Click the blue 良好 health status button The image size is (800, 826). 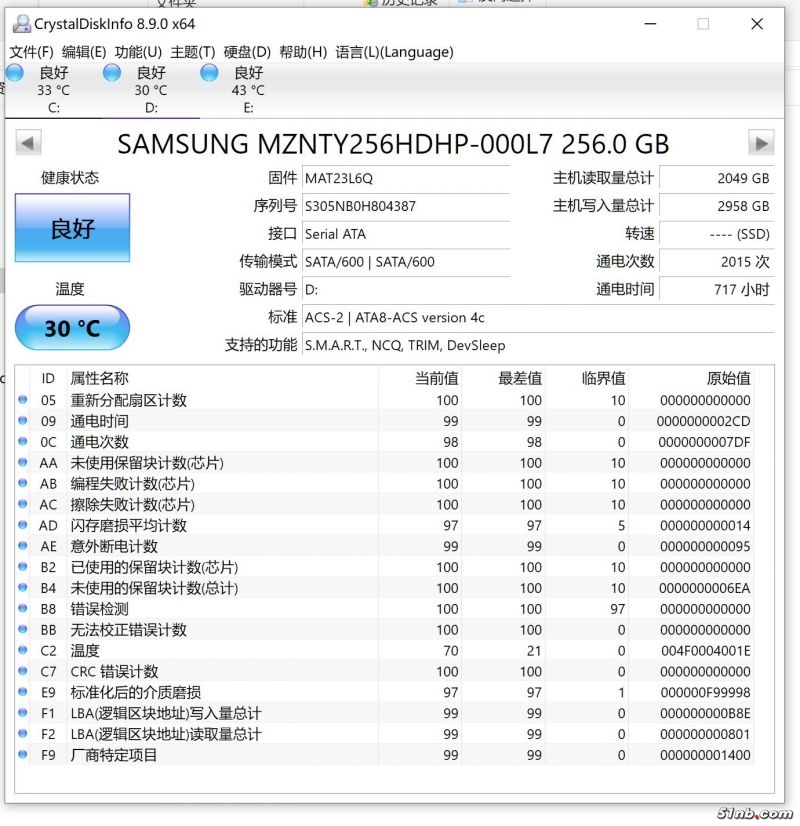point(72,228)
